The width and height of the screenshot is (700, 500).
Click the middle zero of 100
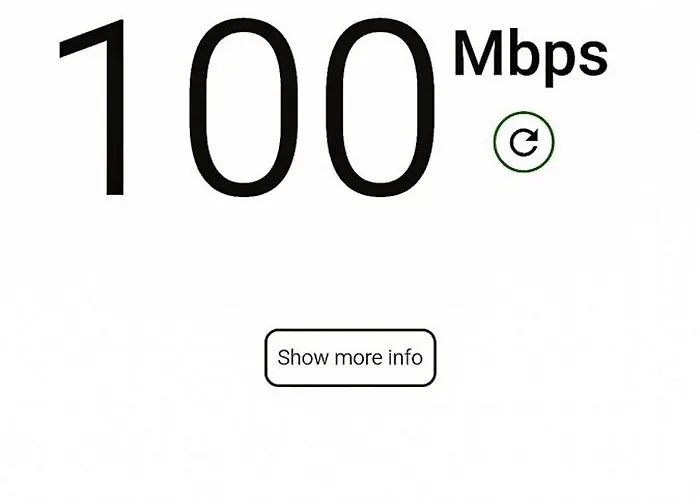coord(244,108)
